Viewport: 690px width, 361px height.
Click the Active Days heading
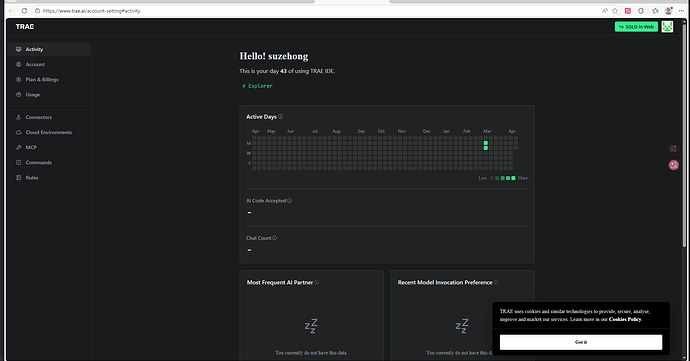[x=261, y=117]
